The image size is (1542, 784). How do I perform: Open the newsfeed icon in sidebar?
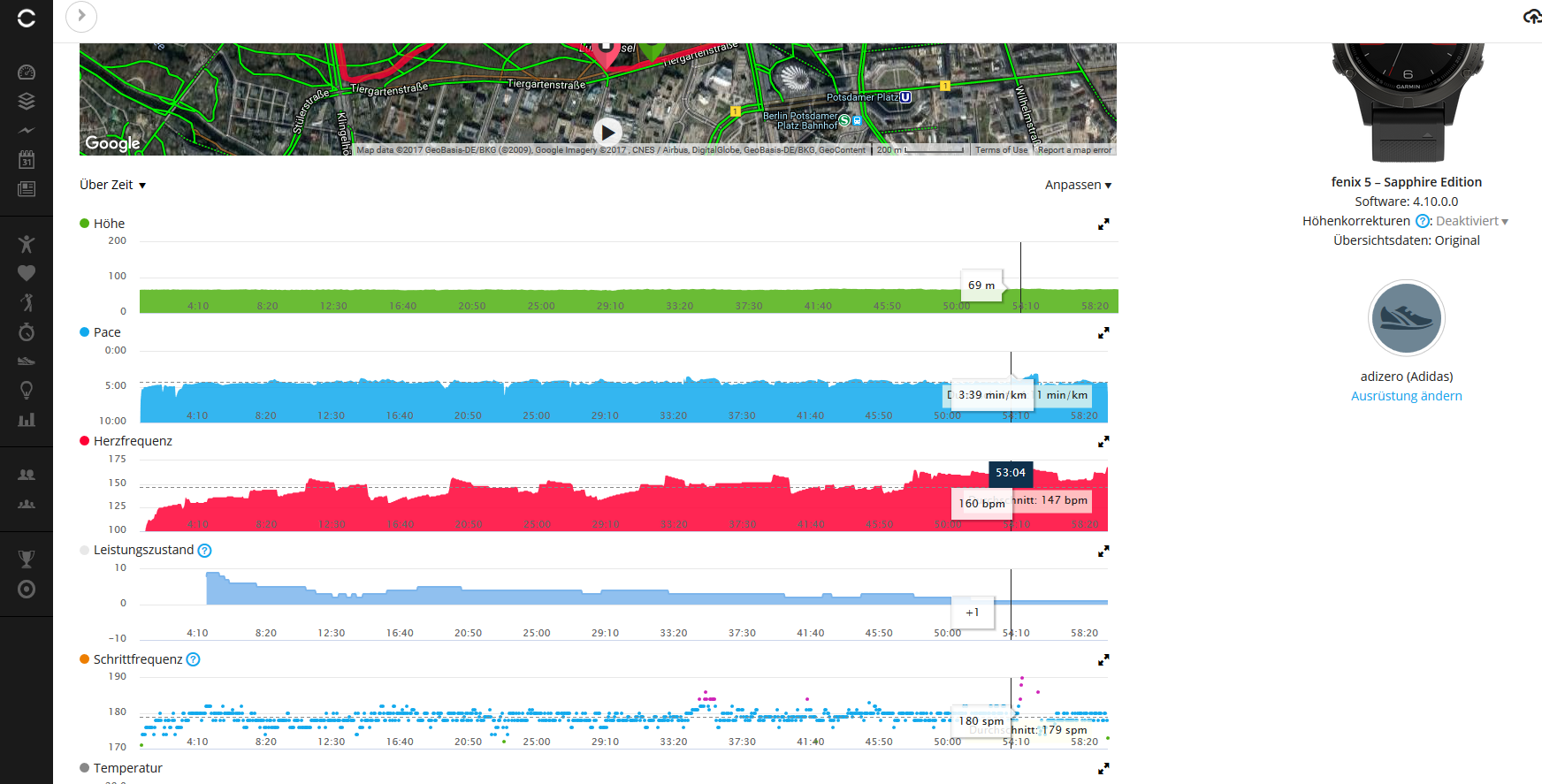pyautogui.click(x=27, y=188)
